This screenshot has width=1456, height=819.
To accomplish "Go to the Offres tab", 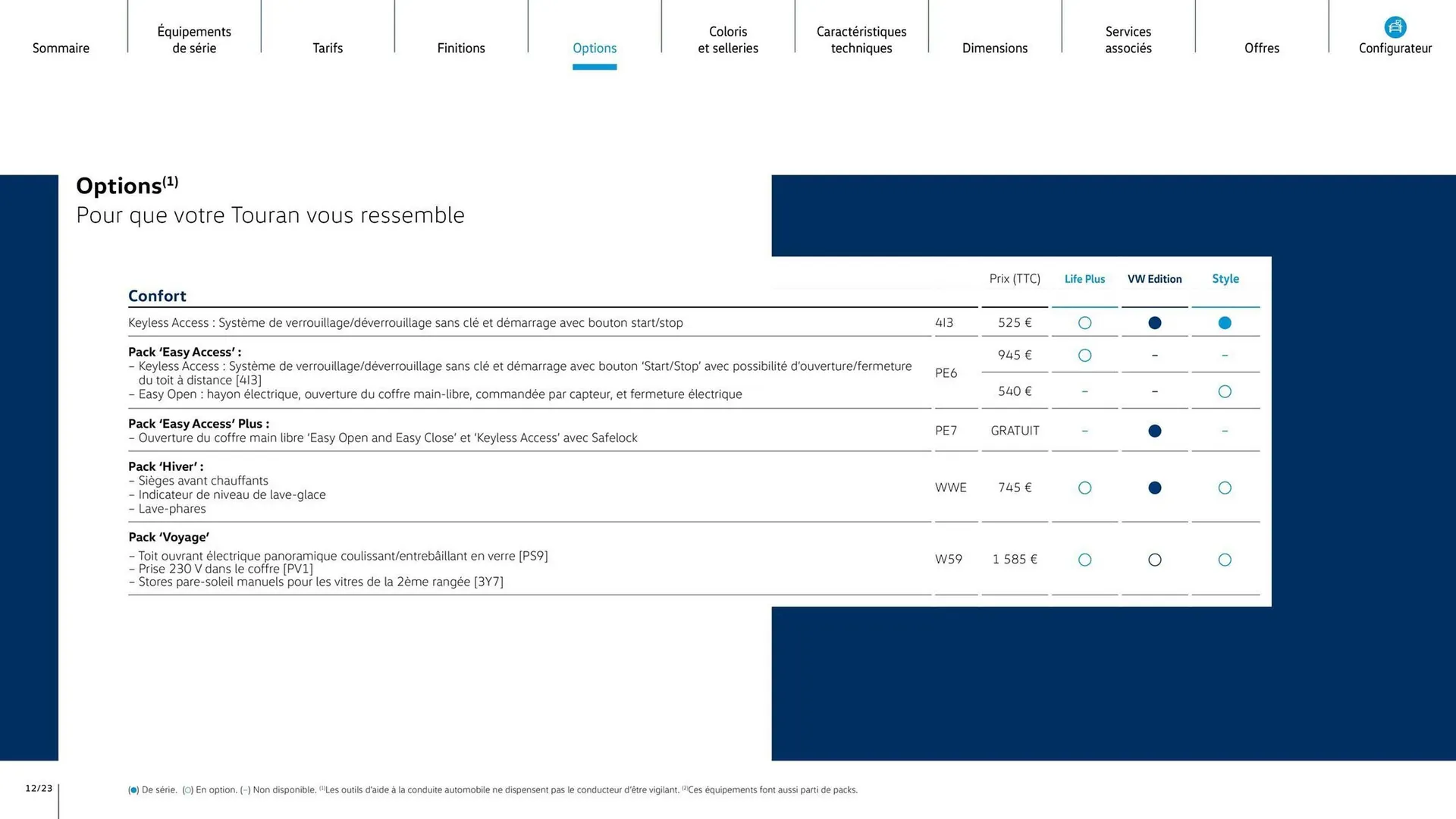I will [x=1262, y=48].
